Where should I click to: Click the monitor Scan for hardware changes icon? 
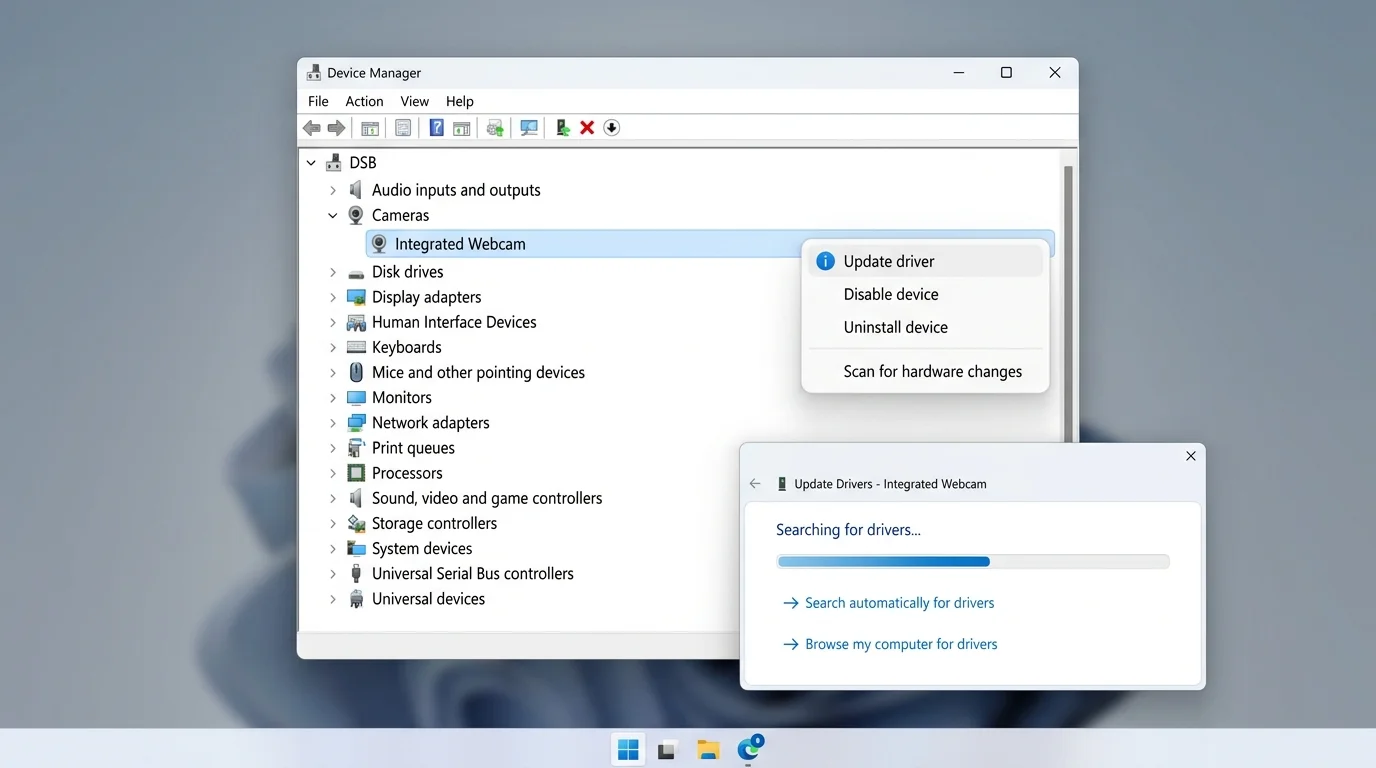click(x=529, y=128)
